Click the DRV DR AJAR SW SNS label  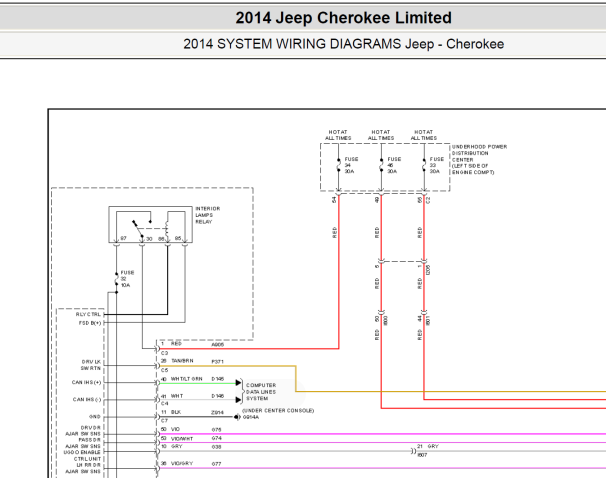(83, 430)
